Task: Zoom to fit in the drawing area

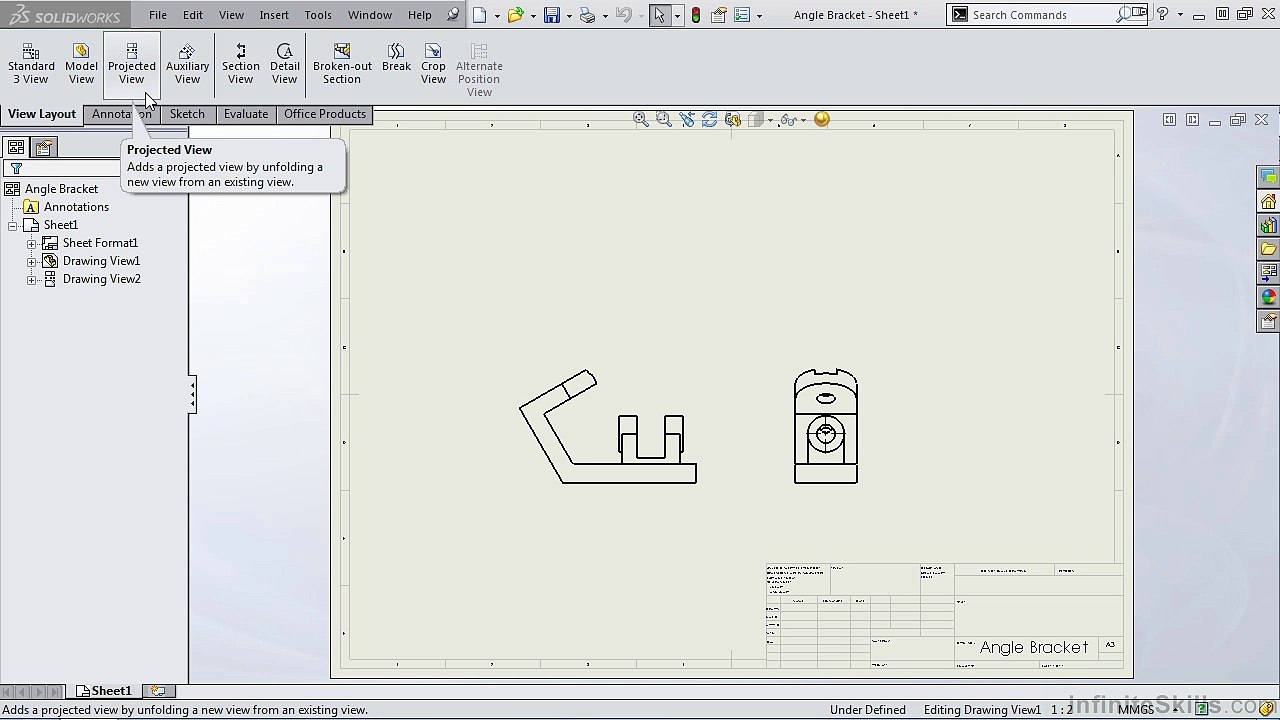Action: tap(640, 119)
